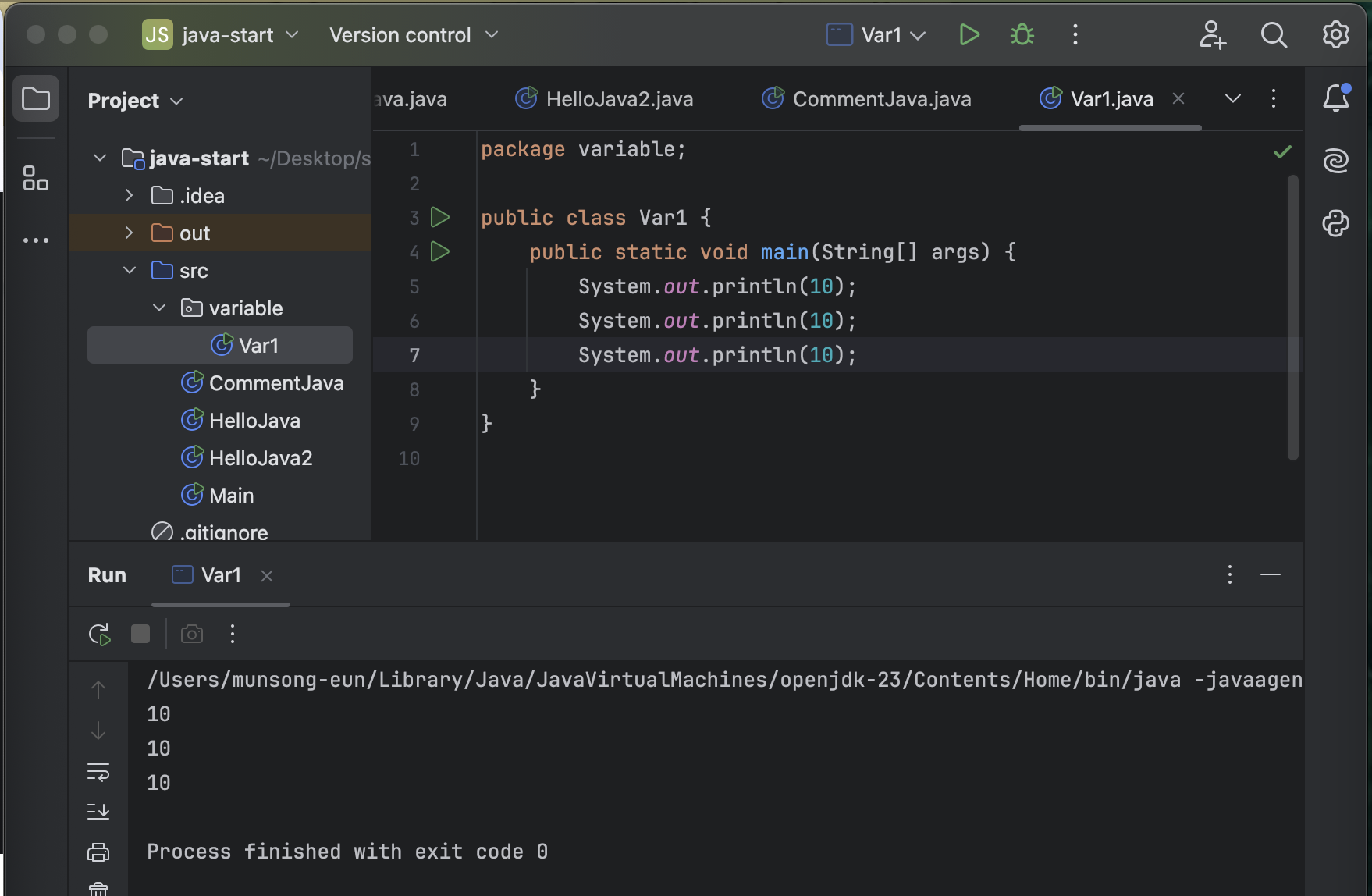Switch to HelloJava2.java tab
Image resolution: width=1372 pixels, height=896 pixels.
pos(605,99)
